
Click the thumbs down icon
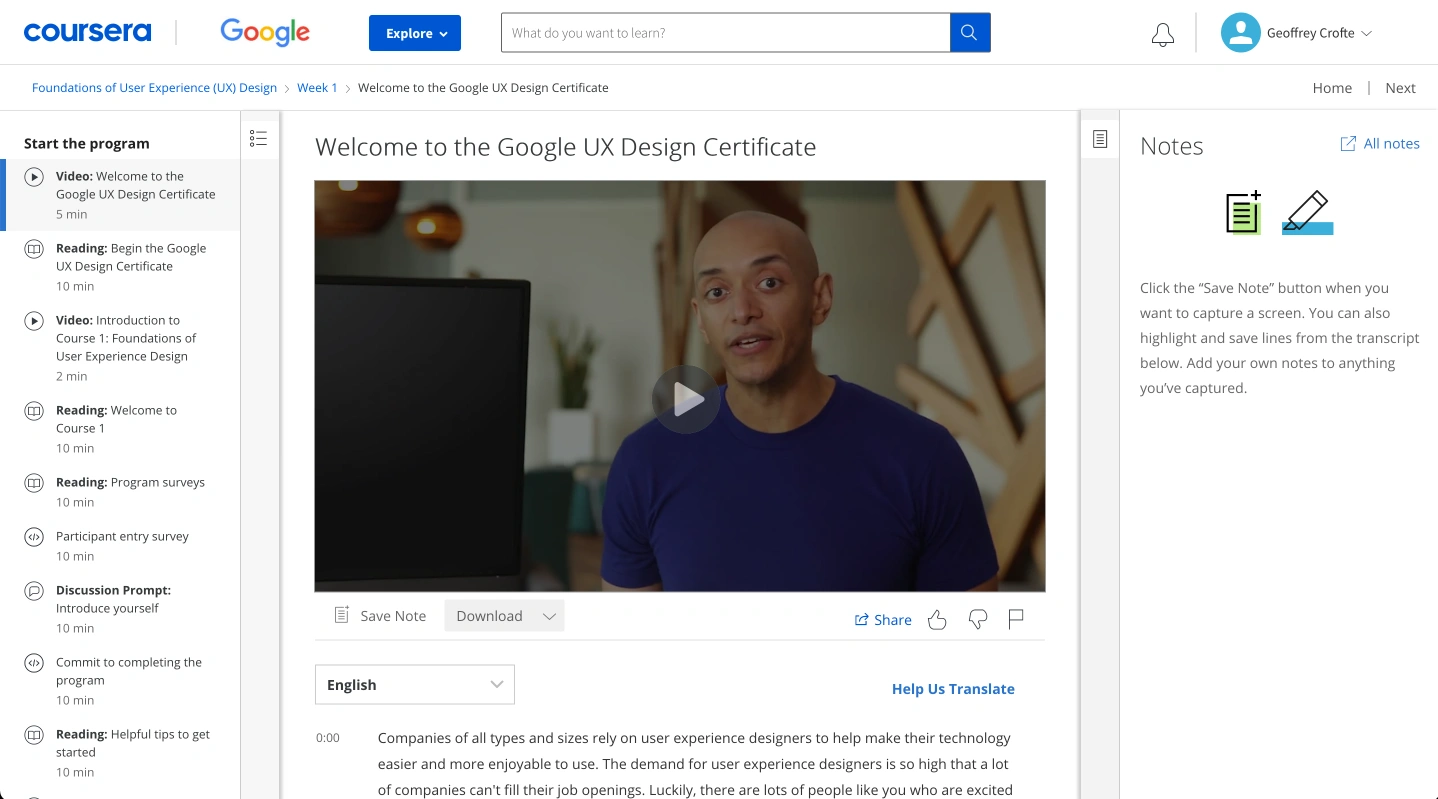coord(978,620)
